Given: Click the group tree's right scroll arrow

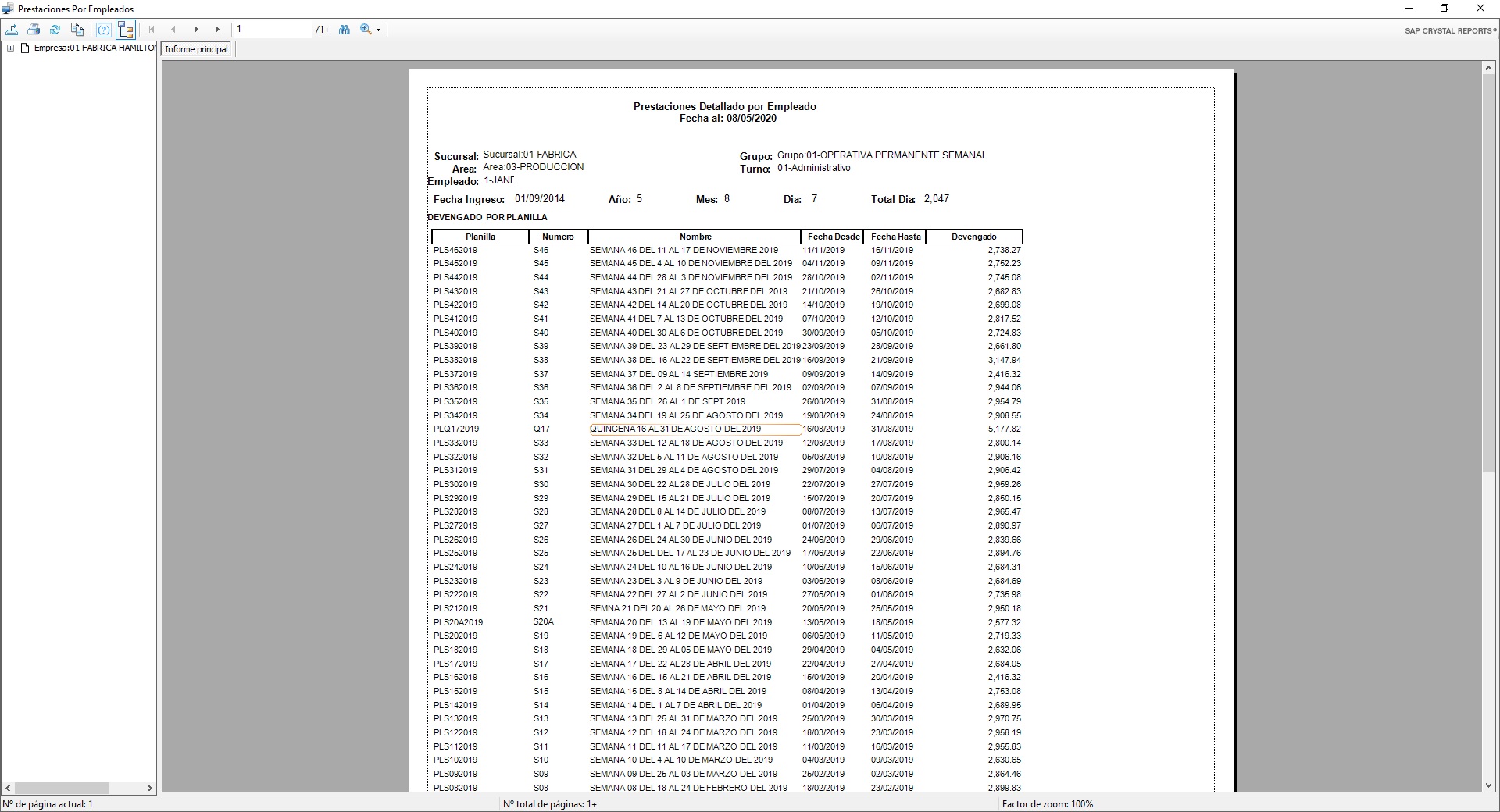Looking at the screenshot, I should 149,789.
